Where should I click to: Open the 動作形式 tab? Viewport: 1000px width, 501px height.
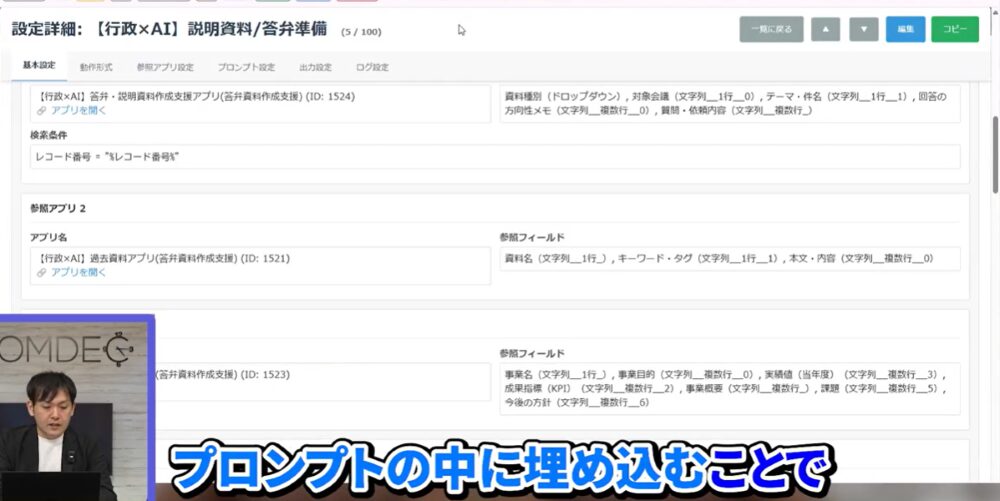[x=96, y=67]
